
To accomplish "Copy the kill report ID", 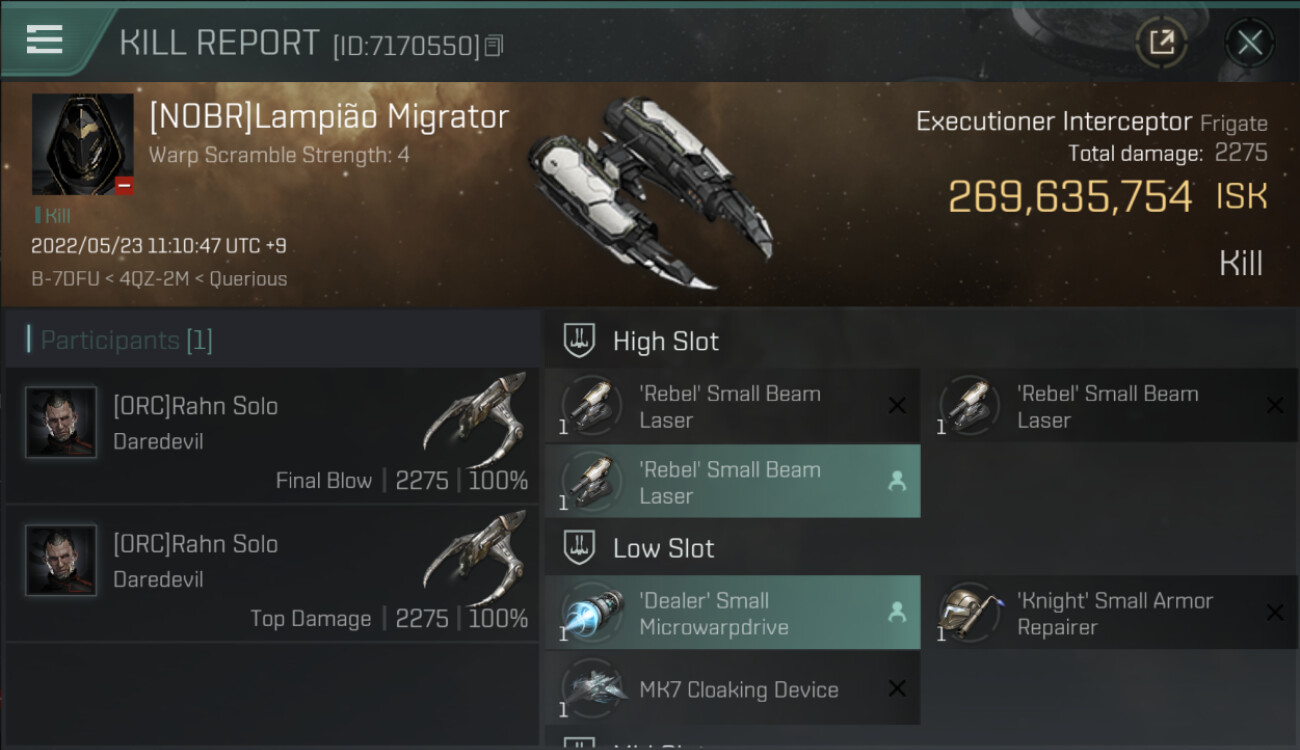I will (493, 46).
